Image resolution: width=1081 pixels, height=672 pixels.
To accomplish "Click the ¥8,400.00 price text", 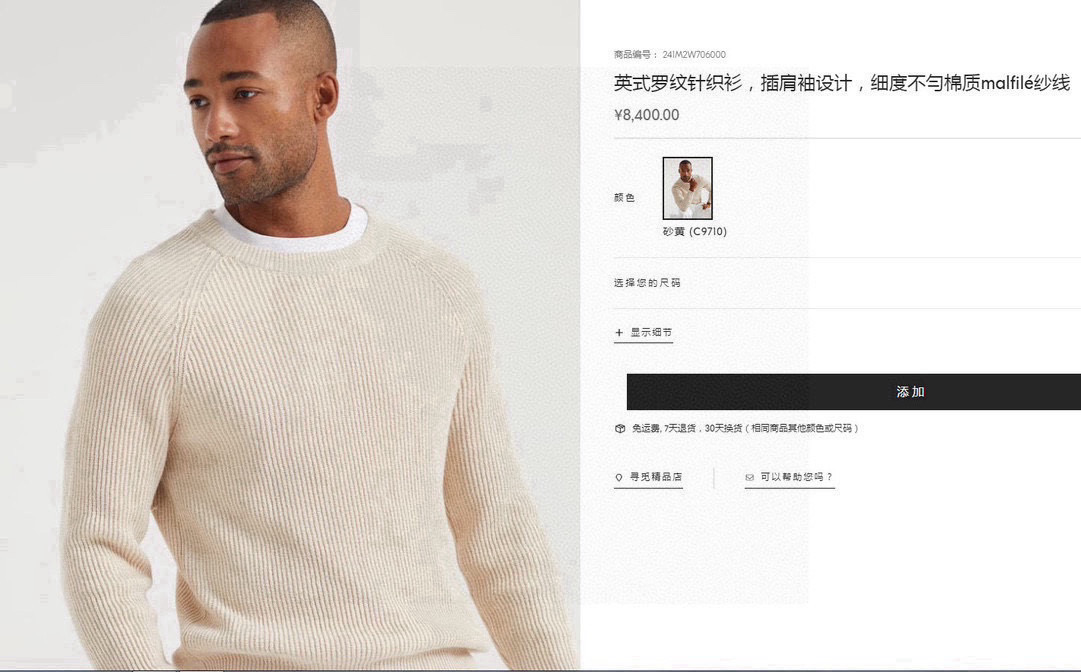I will point(647,115).
